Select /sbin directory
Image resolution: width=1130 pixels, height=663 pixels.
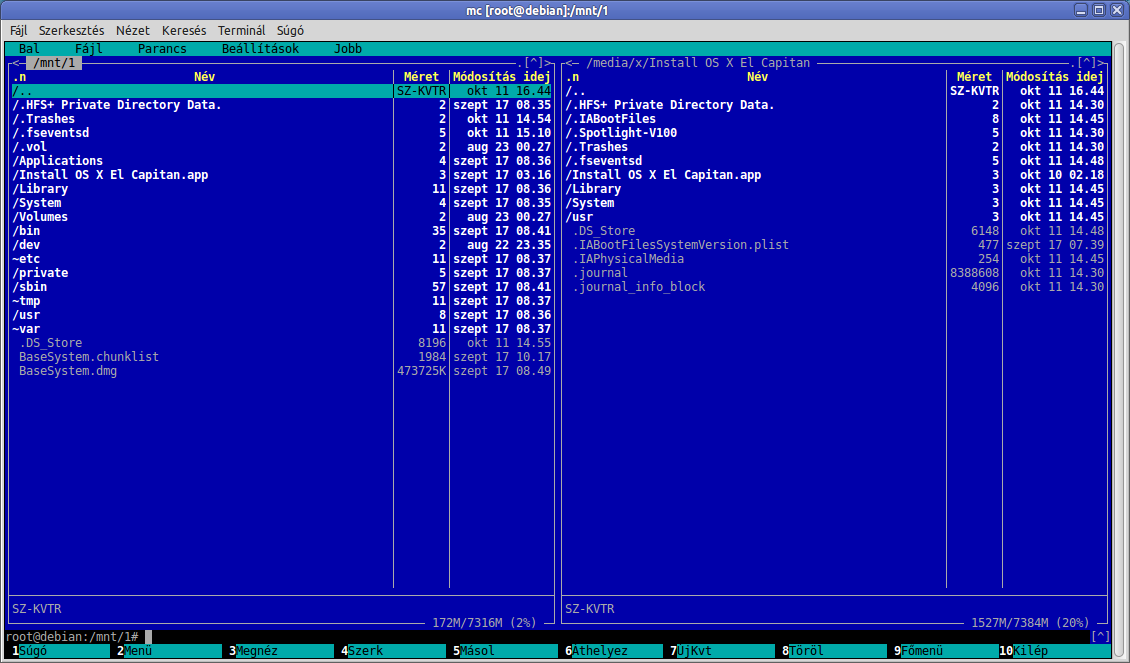pyautogui.click(x=281, y=287)
